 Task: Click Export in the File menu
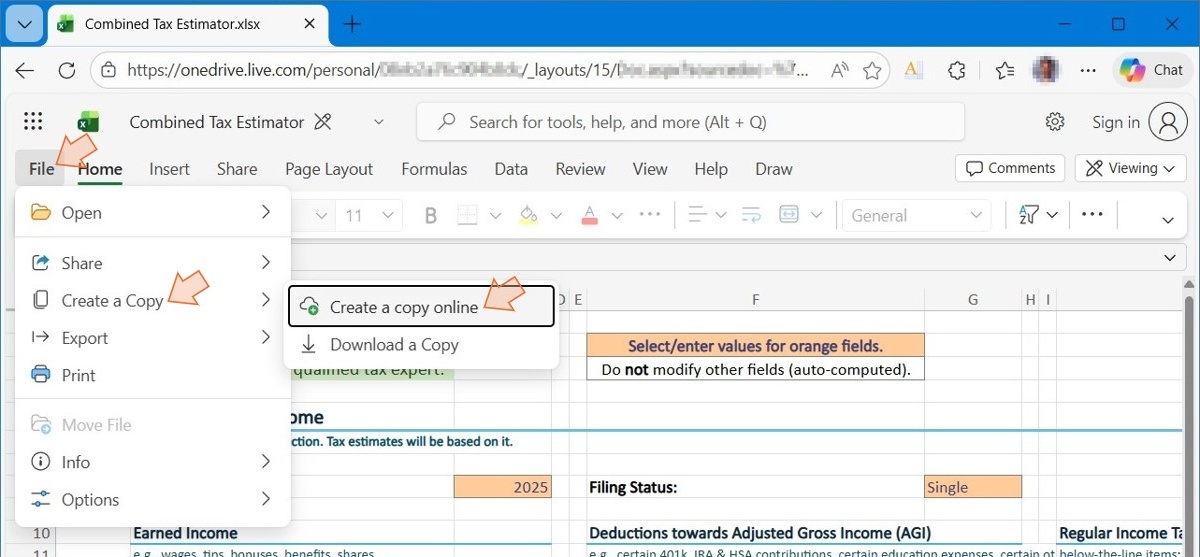click(85, 337)
